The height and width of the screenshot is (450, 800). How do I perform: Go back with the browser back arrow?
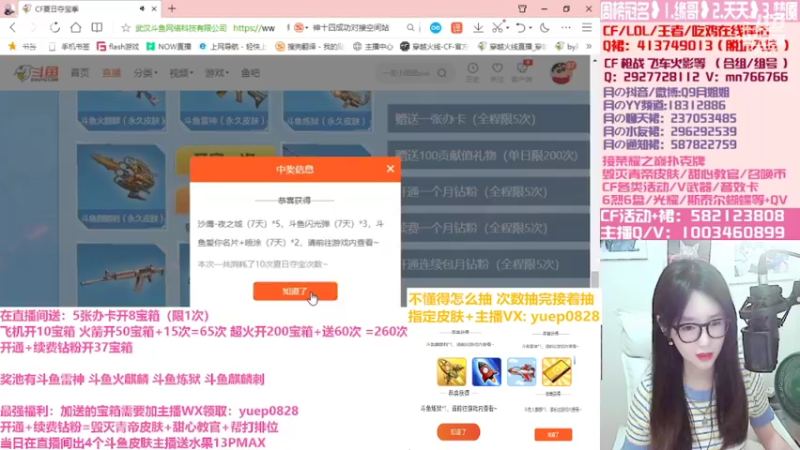click(13, 28)
